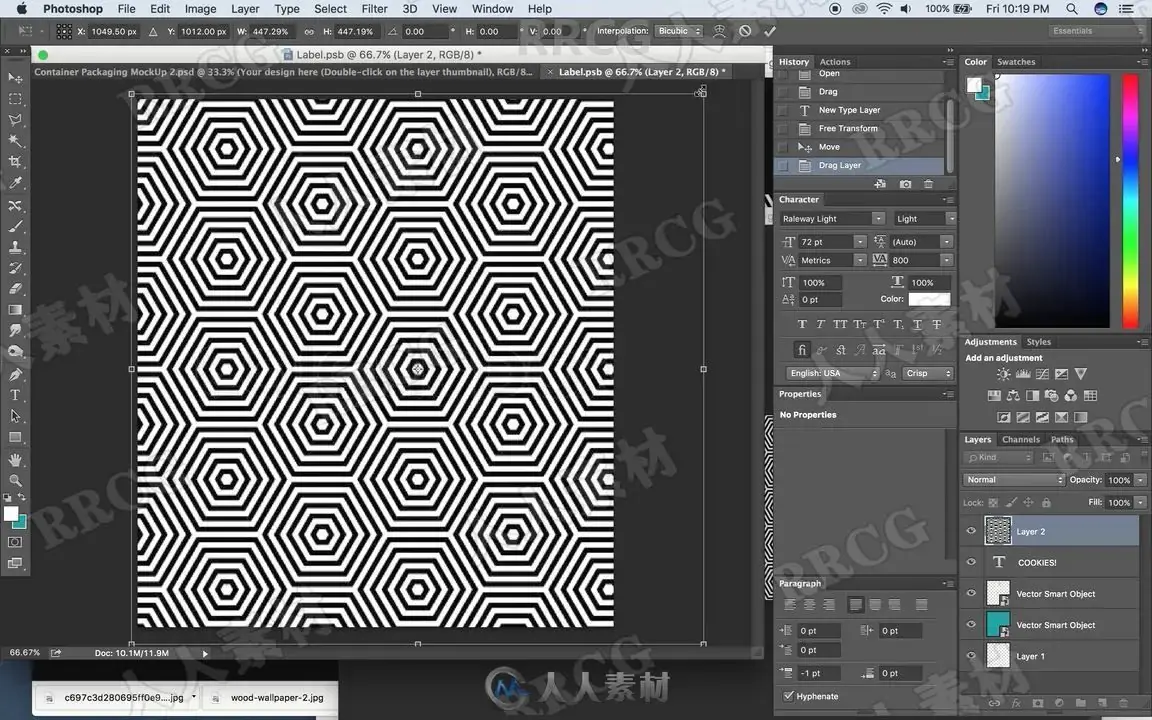
Task: Open the Spotlight search icon
Action: point(1072,9)
